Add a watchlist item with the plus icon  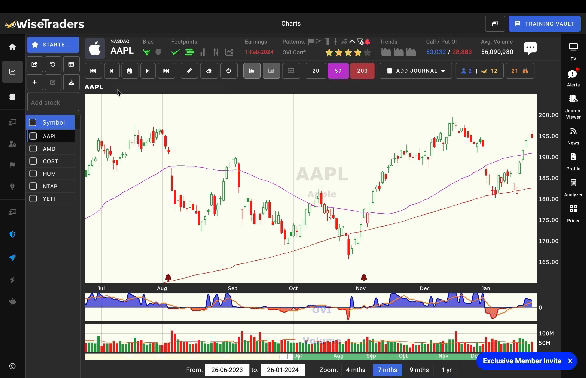34,82
